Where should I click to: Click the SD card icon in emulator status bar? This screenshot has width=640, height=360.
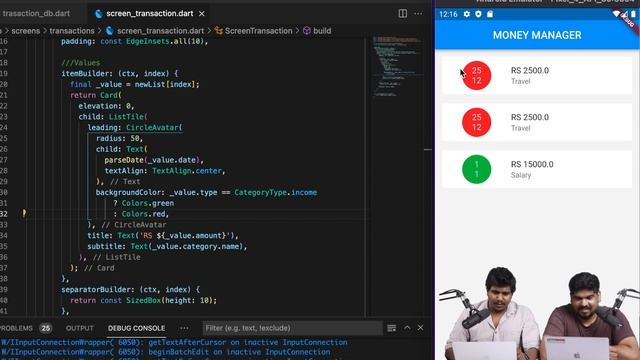pyautogui.click(x=490, y=14)
